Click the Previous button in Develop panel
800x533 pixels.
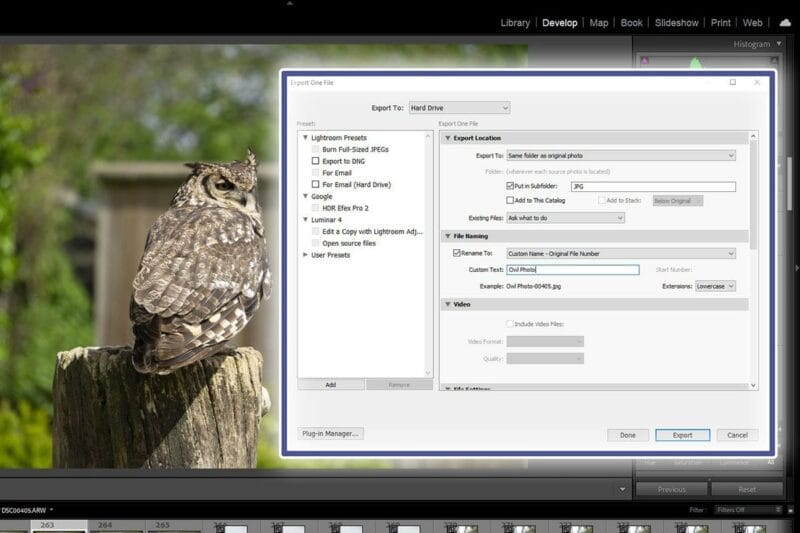click(671, 489)
